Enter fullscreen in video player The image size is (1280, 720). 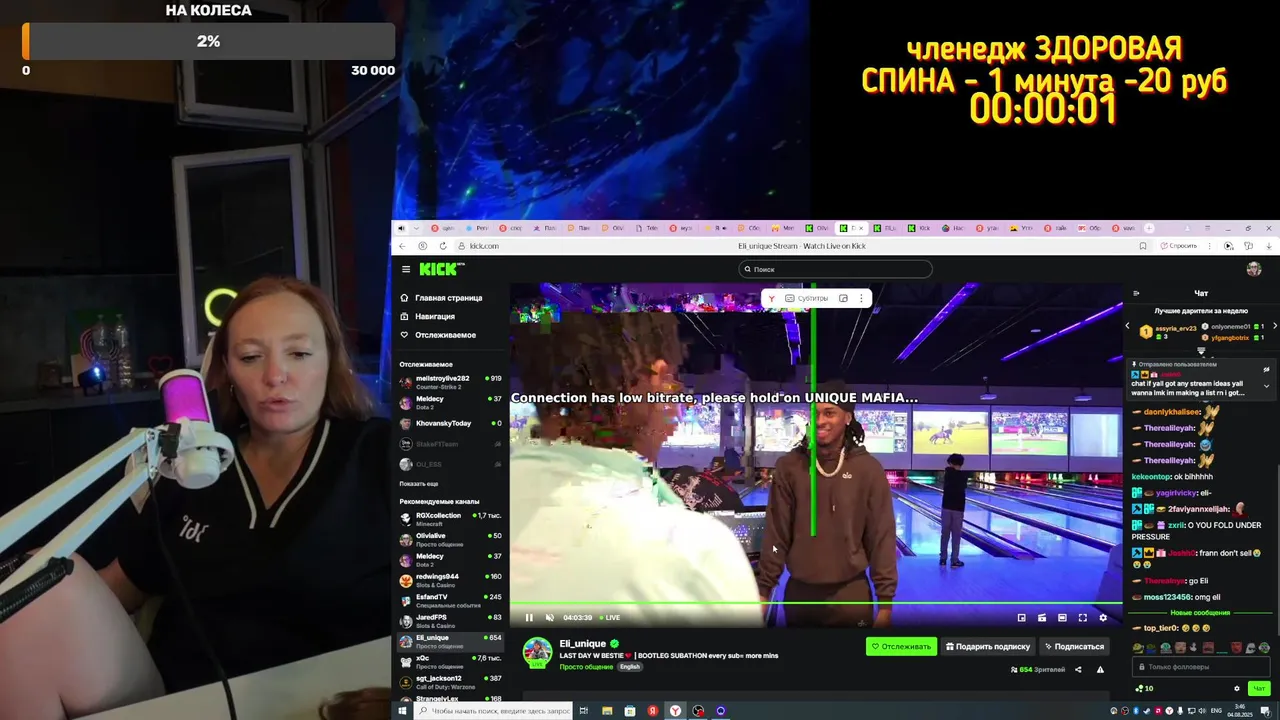(1082, 618)
